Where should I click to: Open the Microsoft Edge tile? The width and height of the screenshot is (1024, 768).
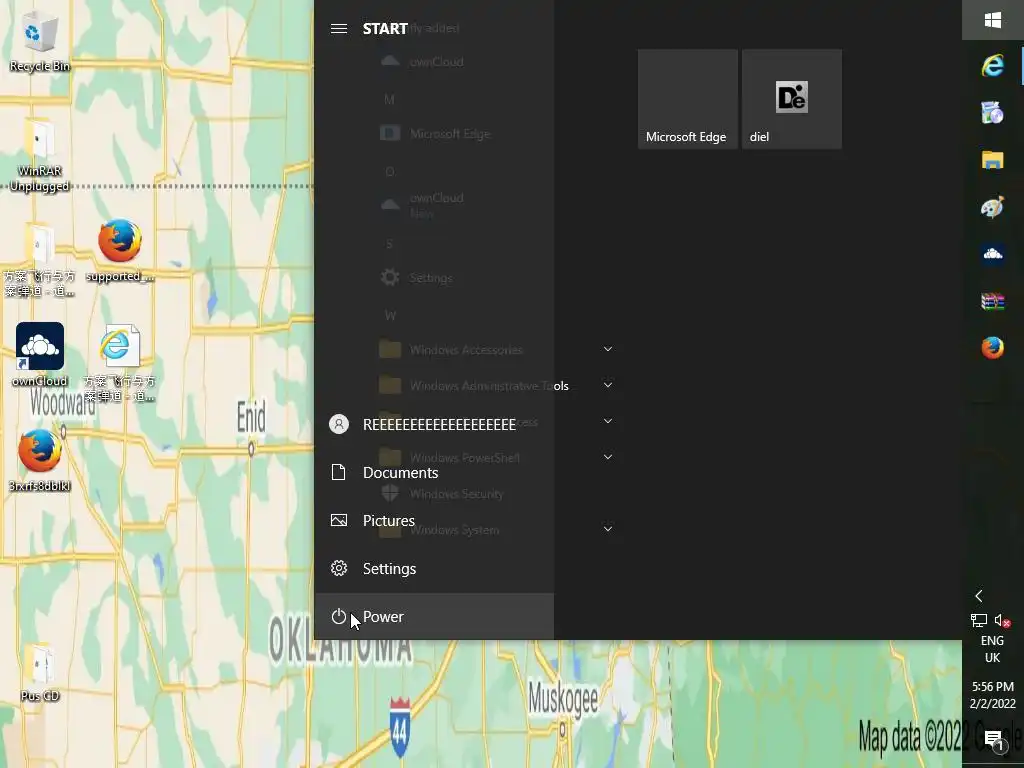tap(688, 99)
